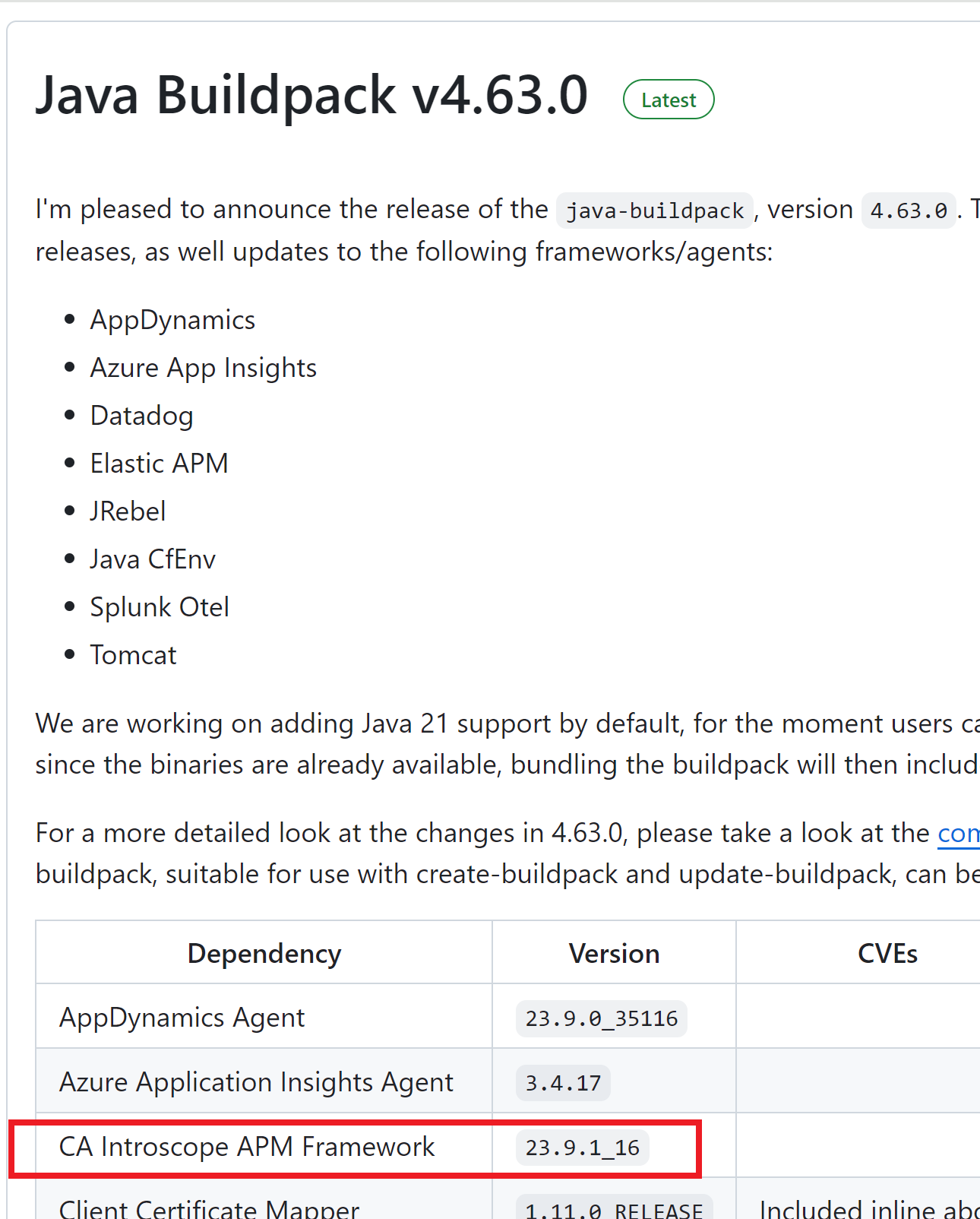
Task: Click Splunk Otel list item
Action: click(160, 607)
